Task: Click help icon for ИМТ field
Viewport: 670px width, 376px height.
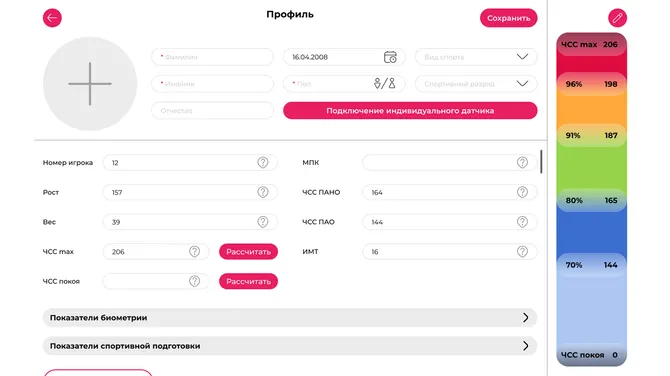Action: point(522,252)
